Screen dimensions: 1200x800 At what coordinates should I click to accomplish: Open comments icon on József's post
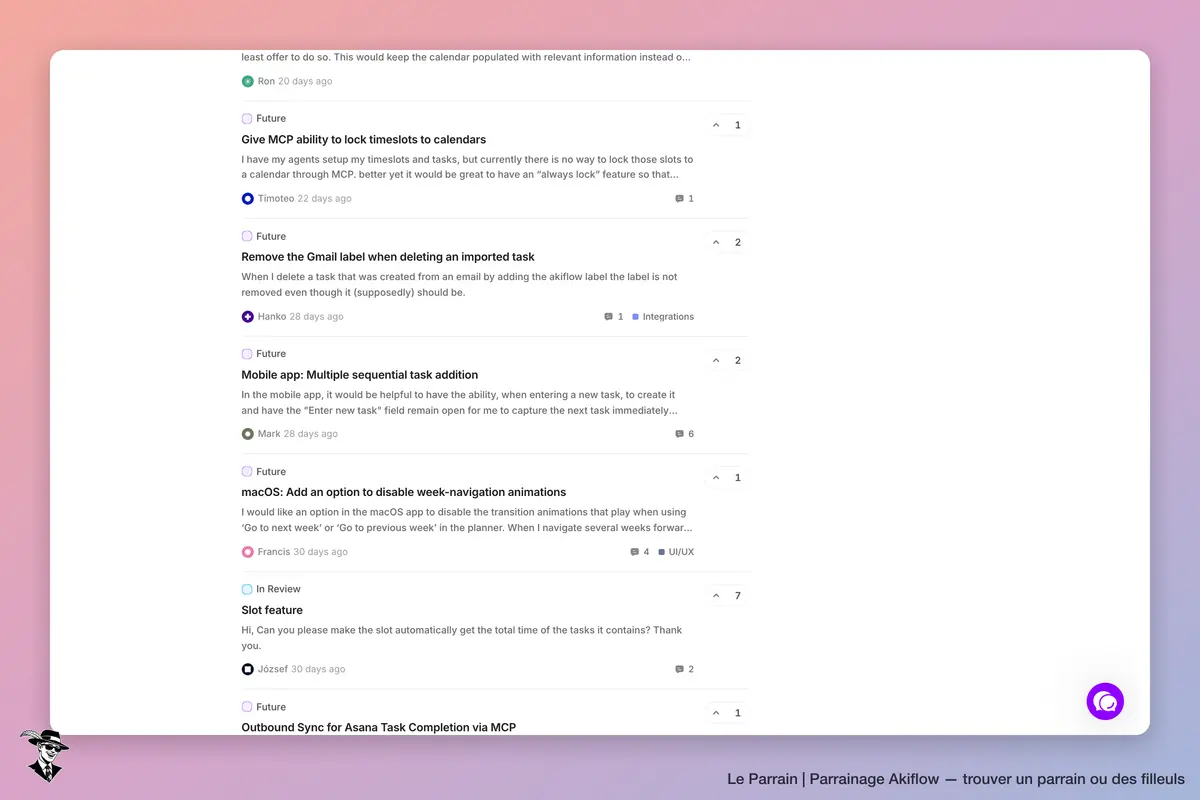pos(679,669)
